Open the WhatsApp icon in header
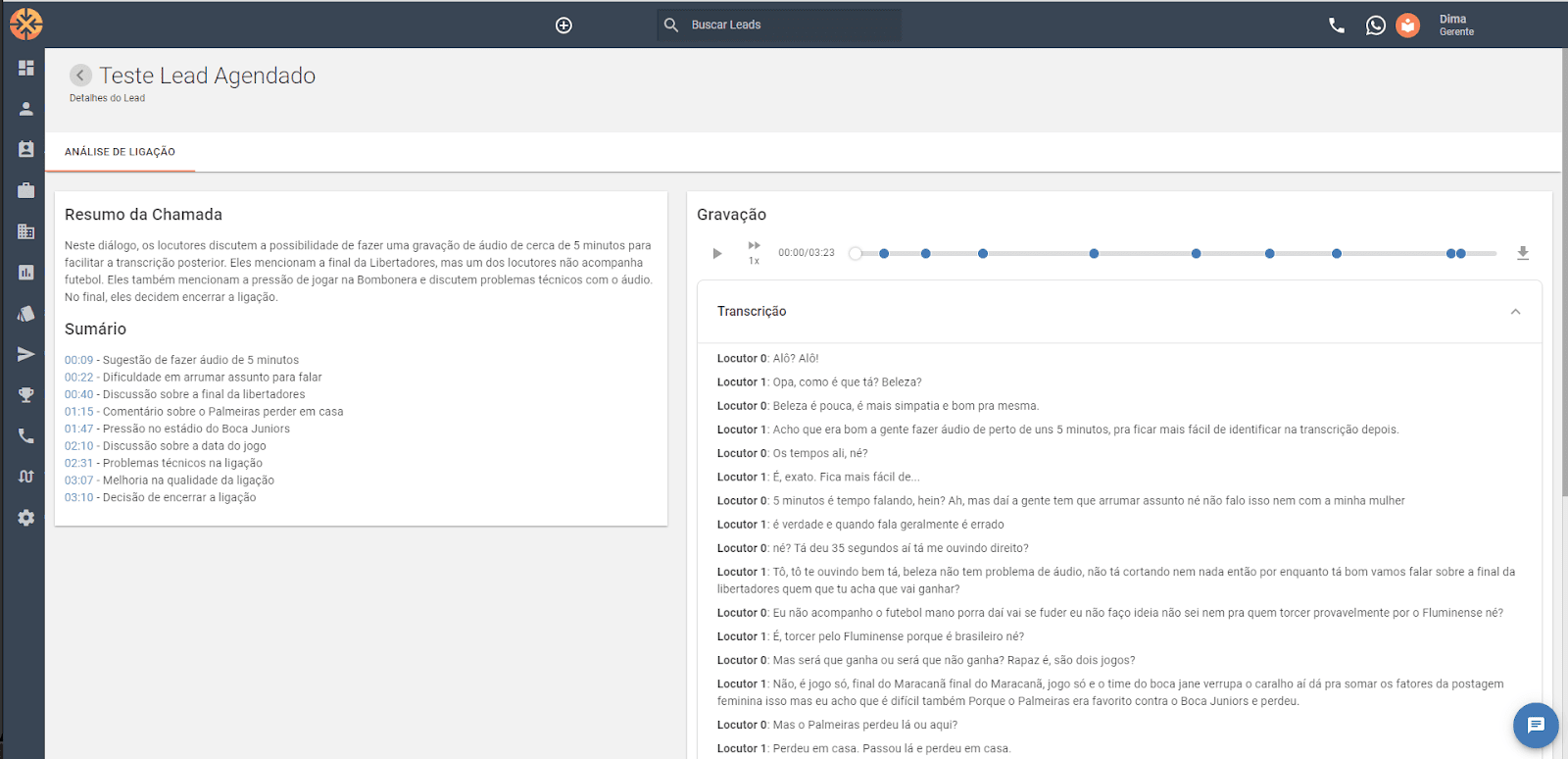 coord(1376,25)
